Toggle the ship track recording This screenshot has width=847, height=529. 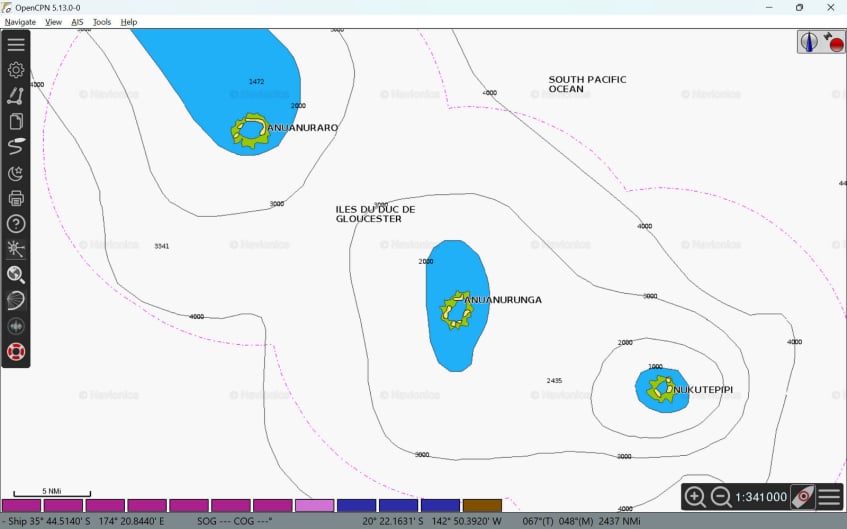click(x=16, y=147)
